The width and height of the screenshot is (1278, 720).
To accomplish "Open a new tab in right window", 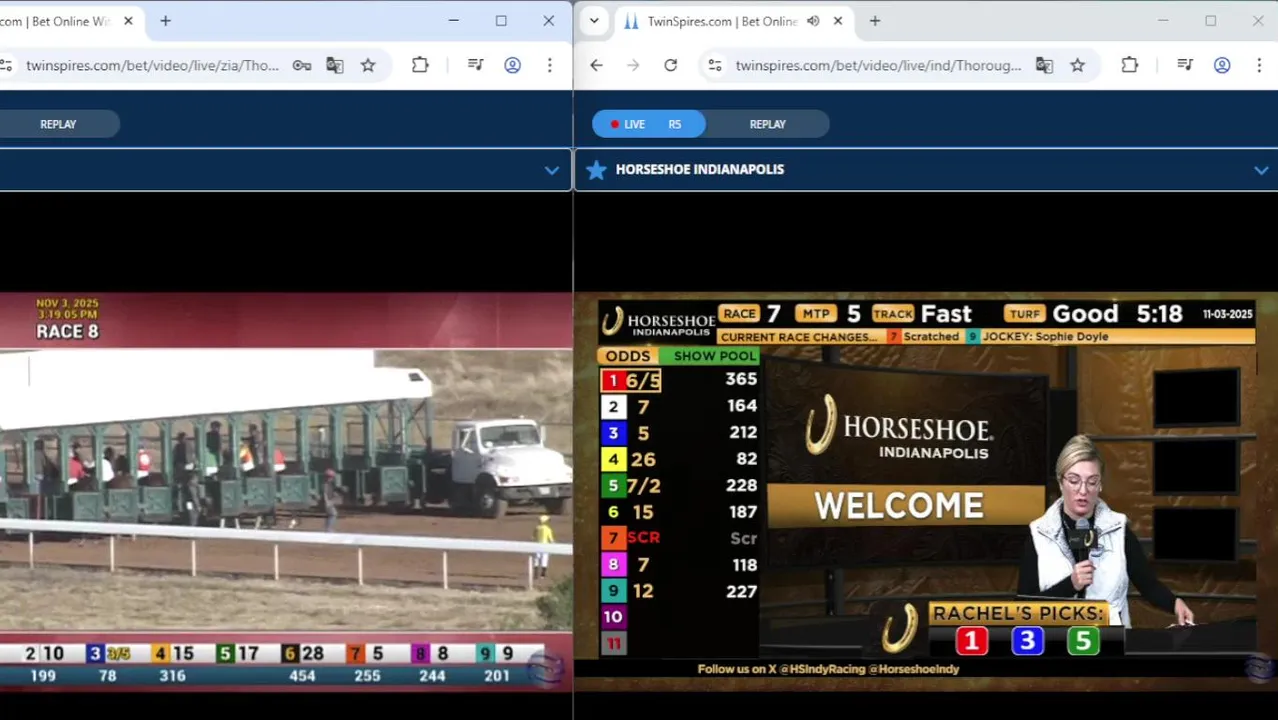I will coord(875,21).
